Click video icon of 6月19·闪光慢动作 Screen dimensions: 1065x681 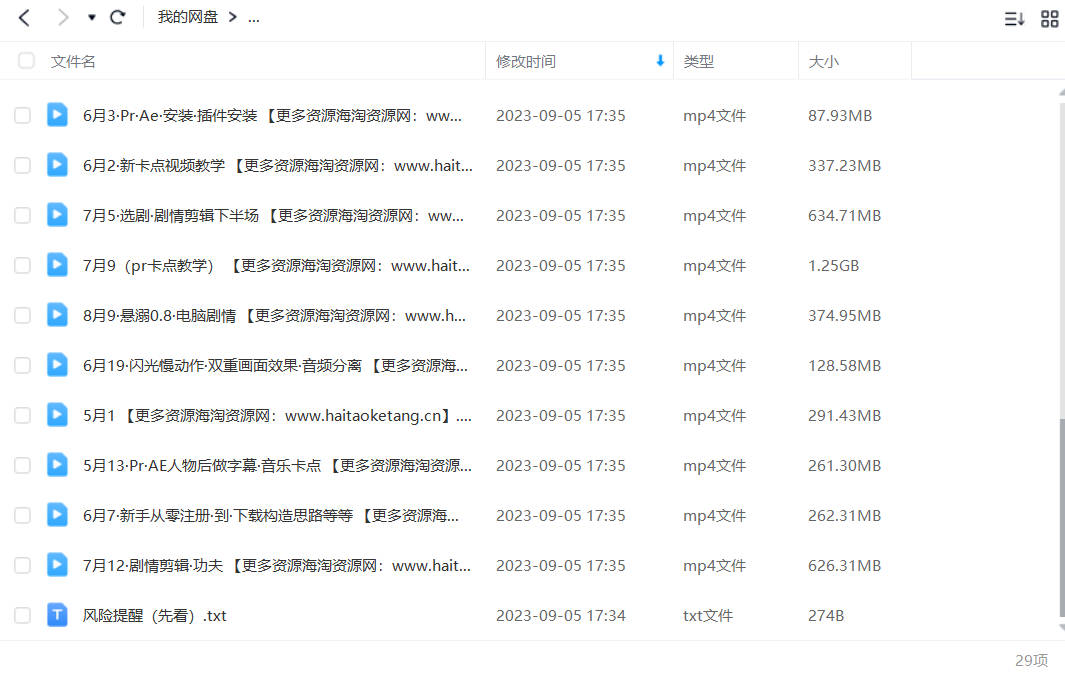click(57, 365)
